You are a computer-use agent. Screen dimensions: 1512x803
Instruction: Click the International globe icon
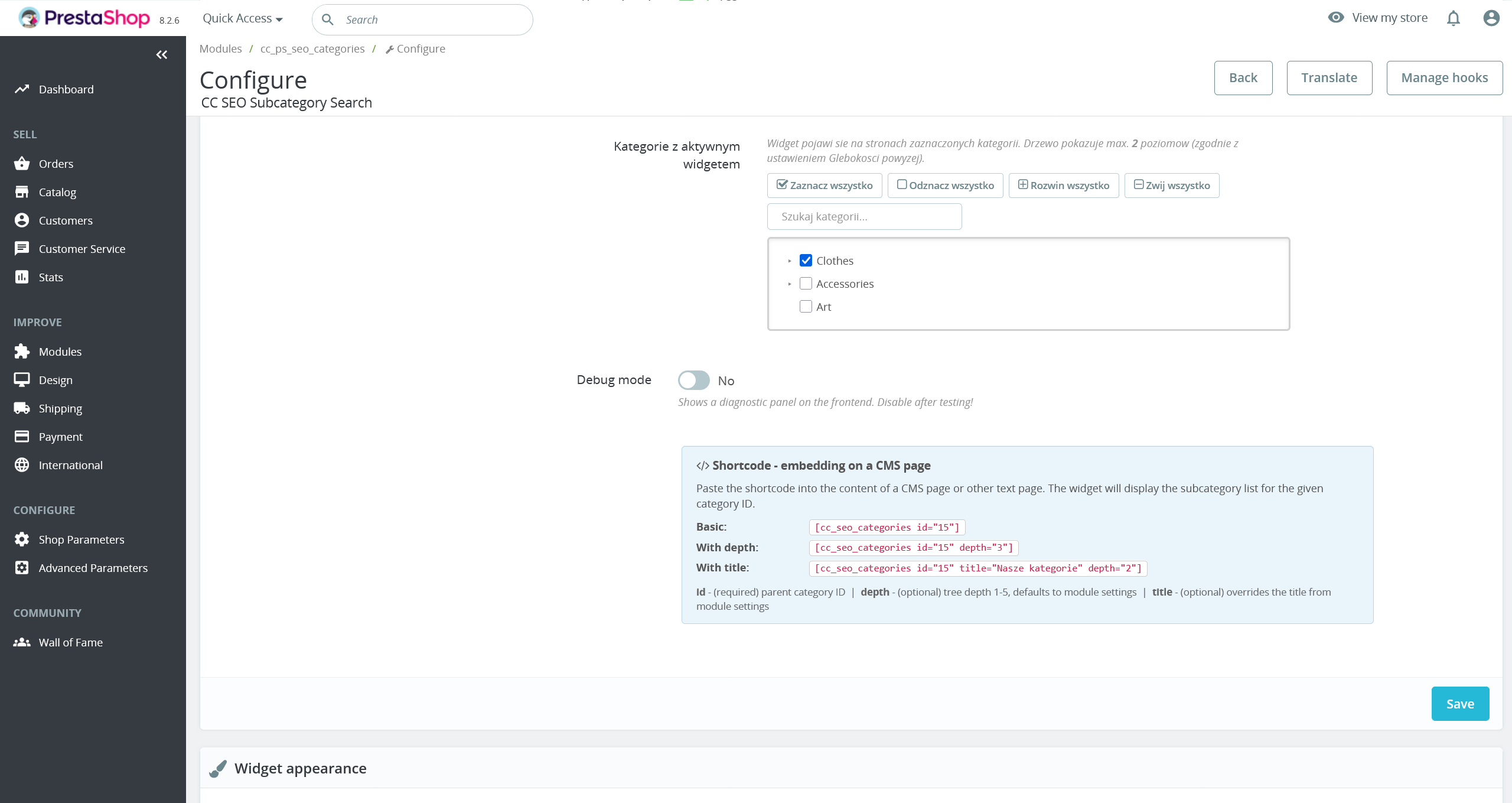pyautogui.click(x=22, y=465)
